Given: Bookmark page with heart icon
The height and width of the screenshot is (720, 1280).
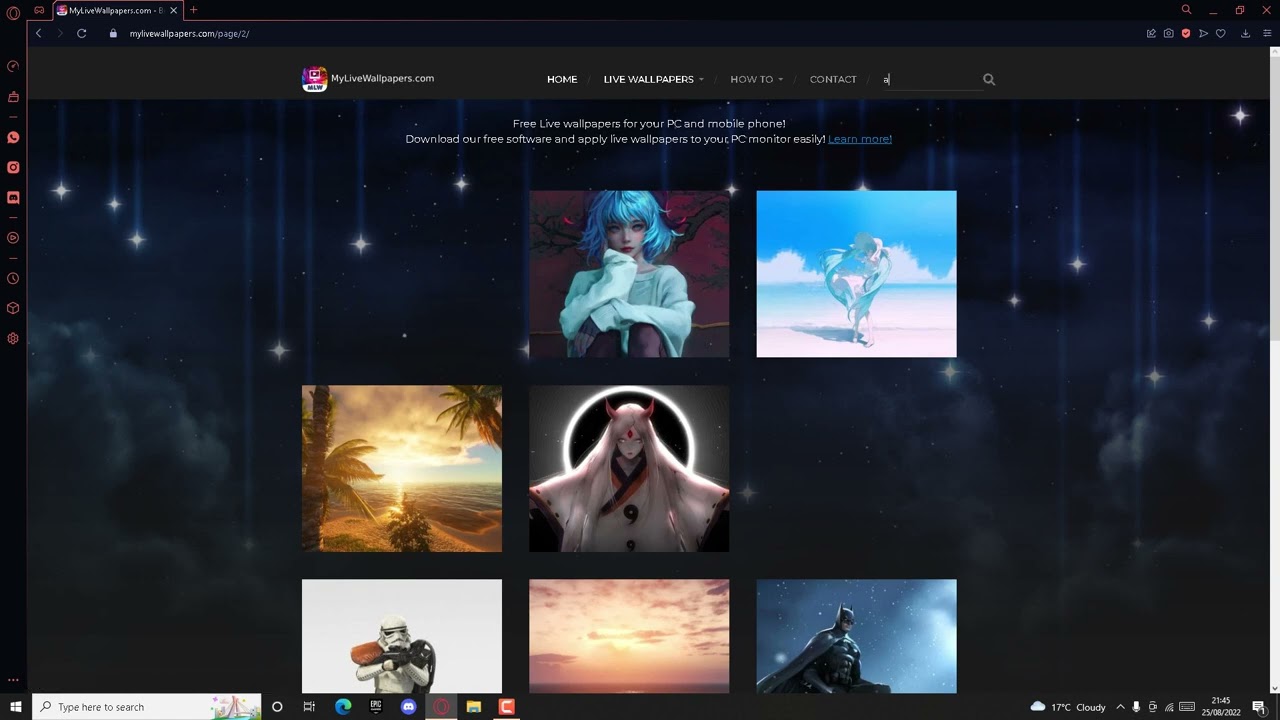Looking at the screenshot, I should click(x=1220, y=33).
